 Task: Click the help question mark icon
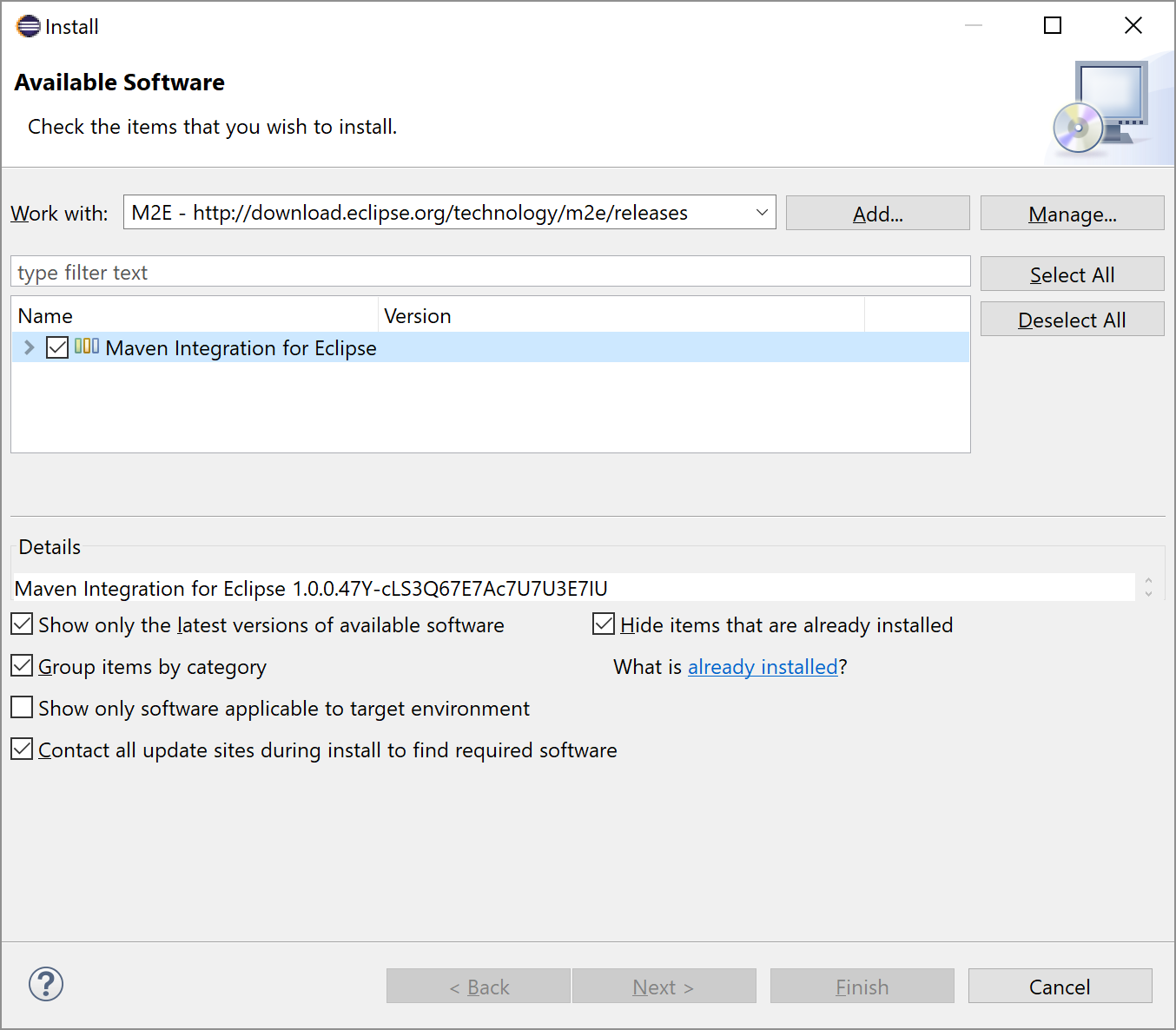[46, 984]
